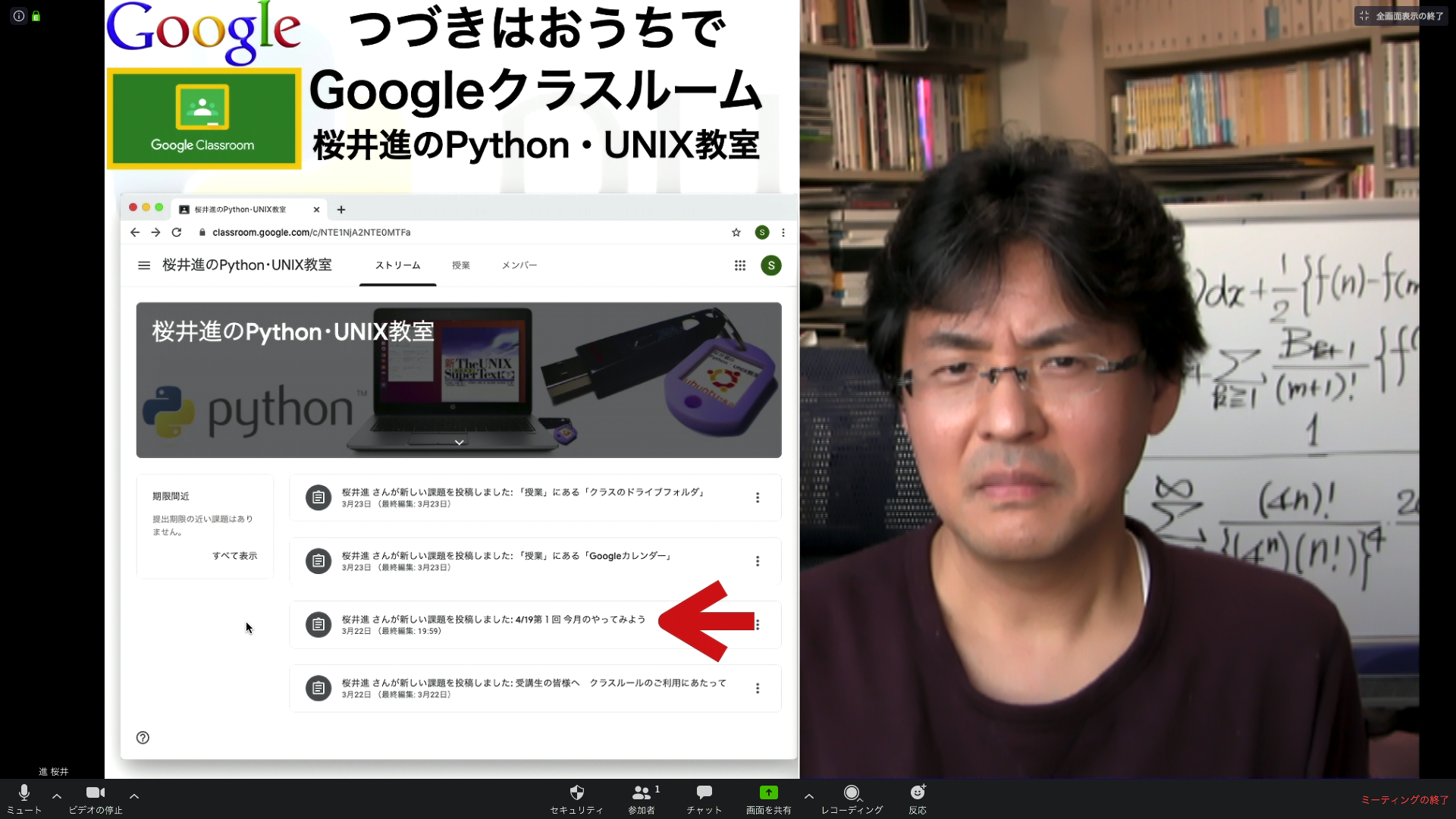Open Classroom hamburger main menu
This screenshot has width=1456, height=819.
[x=144, y=265]
